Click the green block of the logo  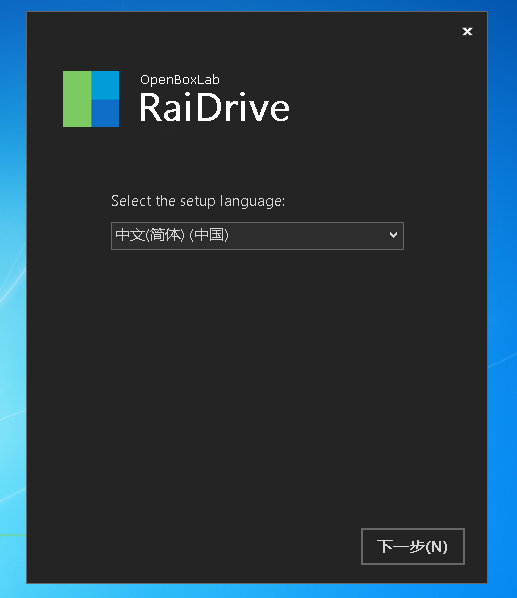pos(77,99)
